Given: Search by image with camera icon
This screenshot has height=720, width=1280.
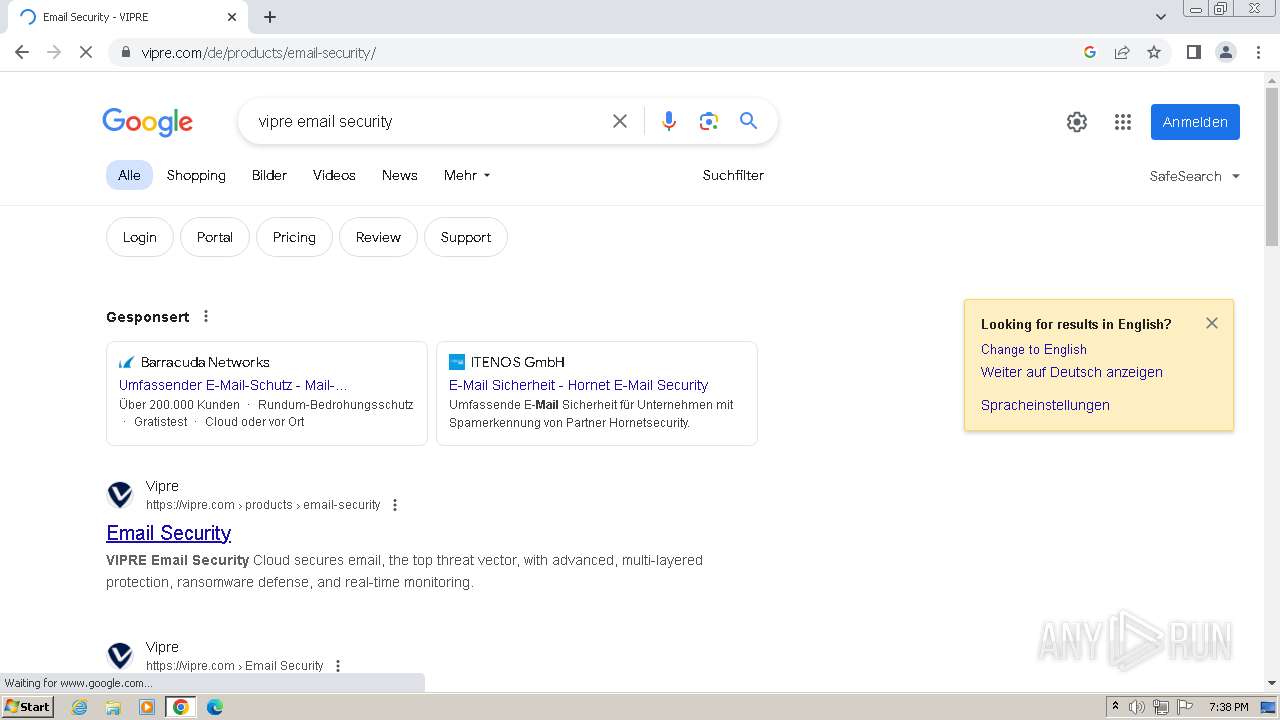Looking at the screenshot, I should click(709, 121).
